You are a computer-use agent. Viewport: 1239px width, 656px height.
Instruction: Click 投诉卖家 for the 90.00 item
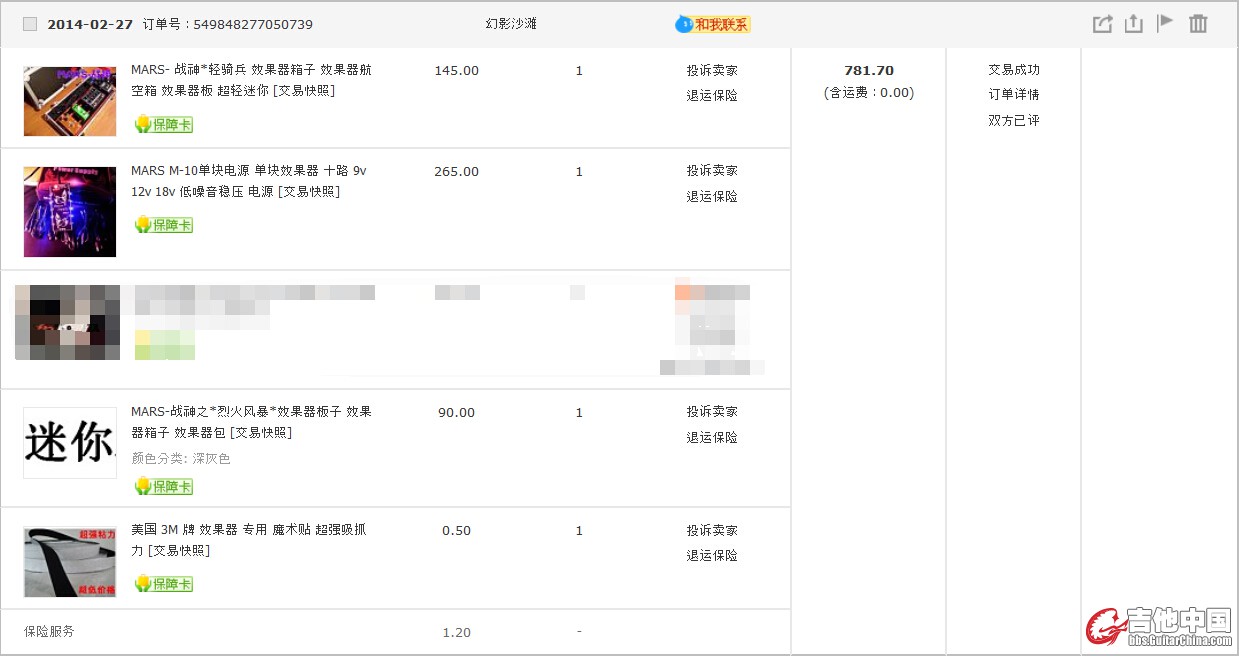point(712,412)
